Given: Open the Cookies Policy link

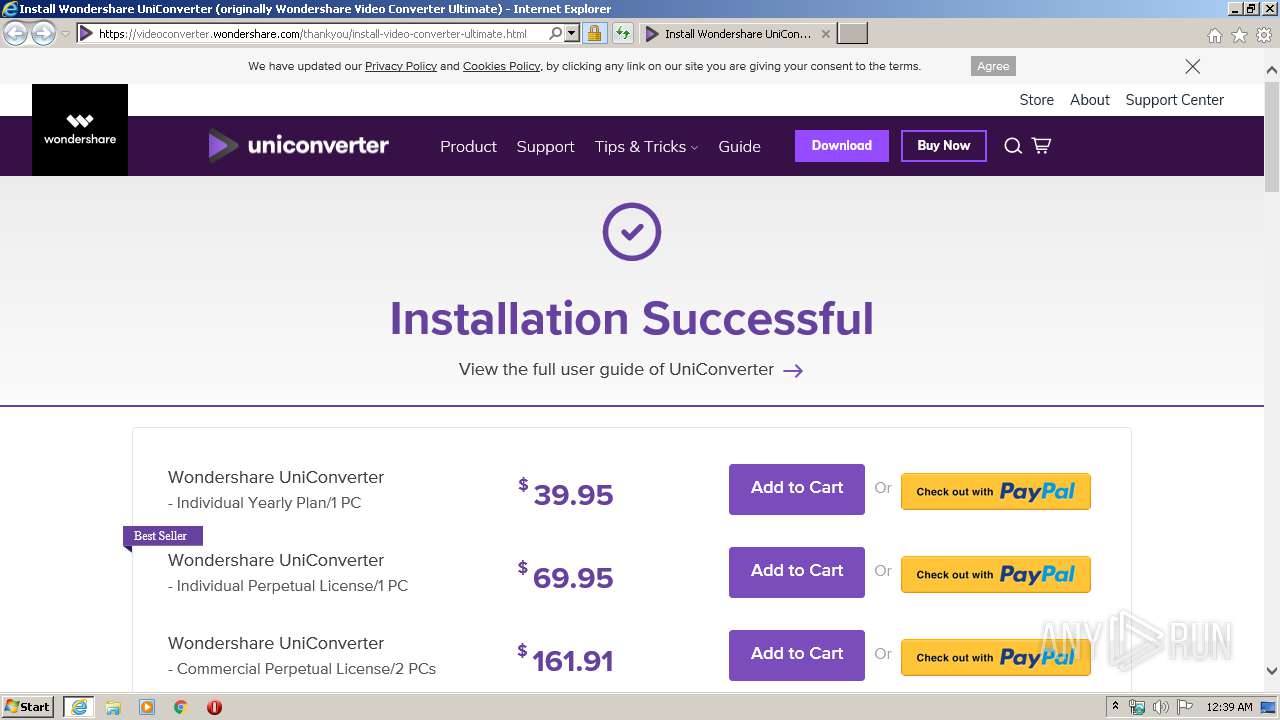Looking at the screenshot, I should coord(502,66).
